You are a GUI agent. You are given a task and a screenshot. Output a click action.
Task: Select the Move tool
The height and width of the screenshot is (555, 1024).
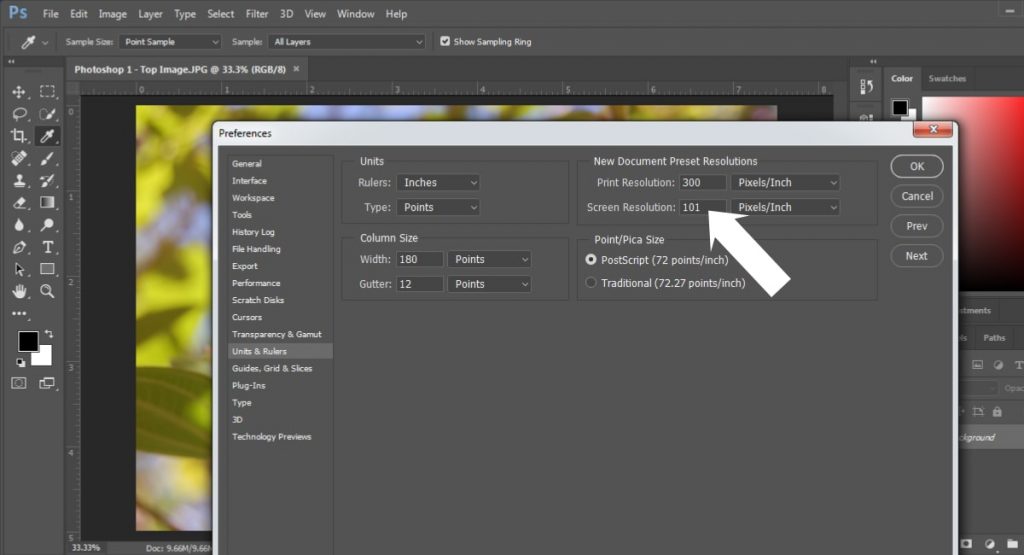(19, 91)
